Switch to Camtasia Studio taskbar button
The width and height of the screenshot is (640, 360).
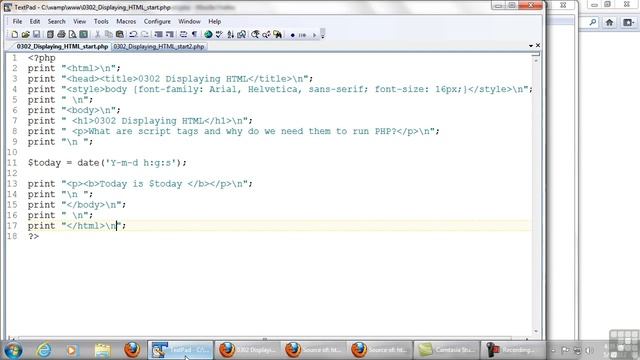point(446,350)
